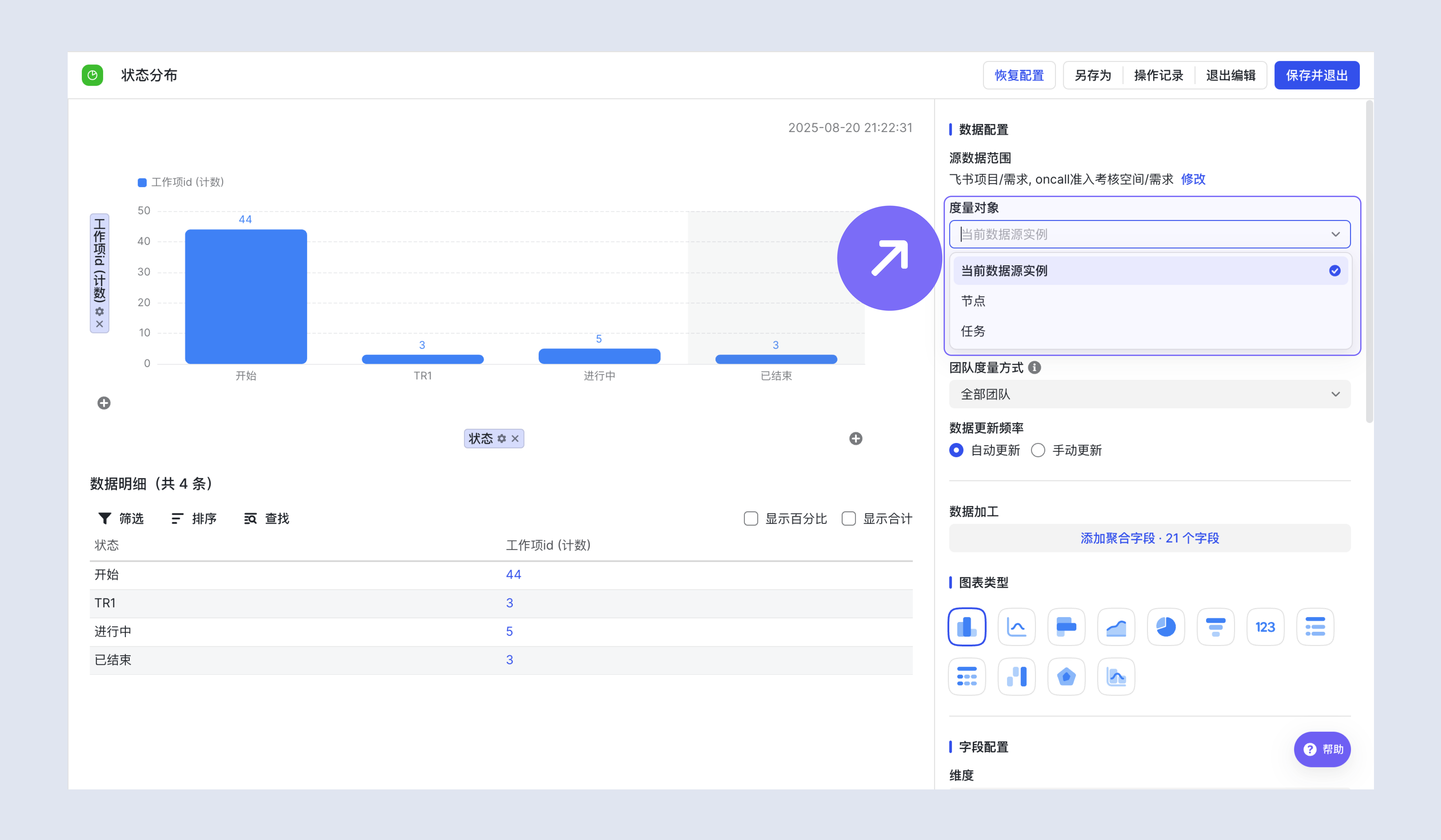This screenshot has width=1441, height=840.
Task: Click the 进行中 cell in the data table
Action: click(x=113, y=632)
